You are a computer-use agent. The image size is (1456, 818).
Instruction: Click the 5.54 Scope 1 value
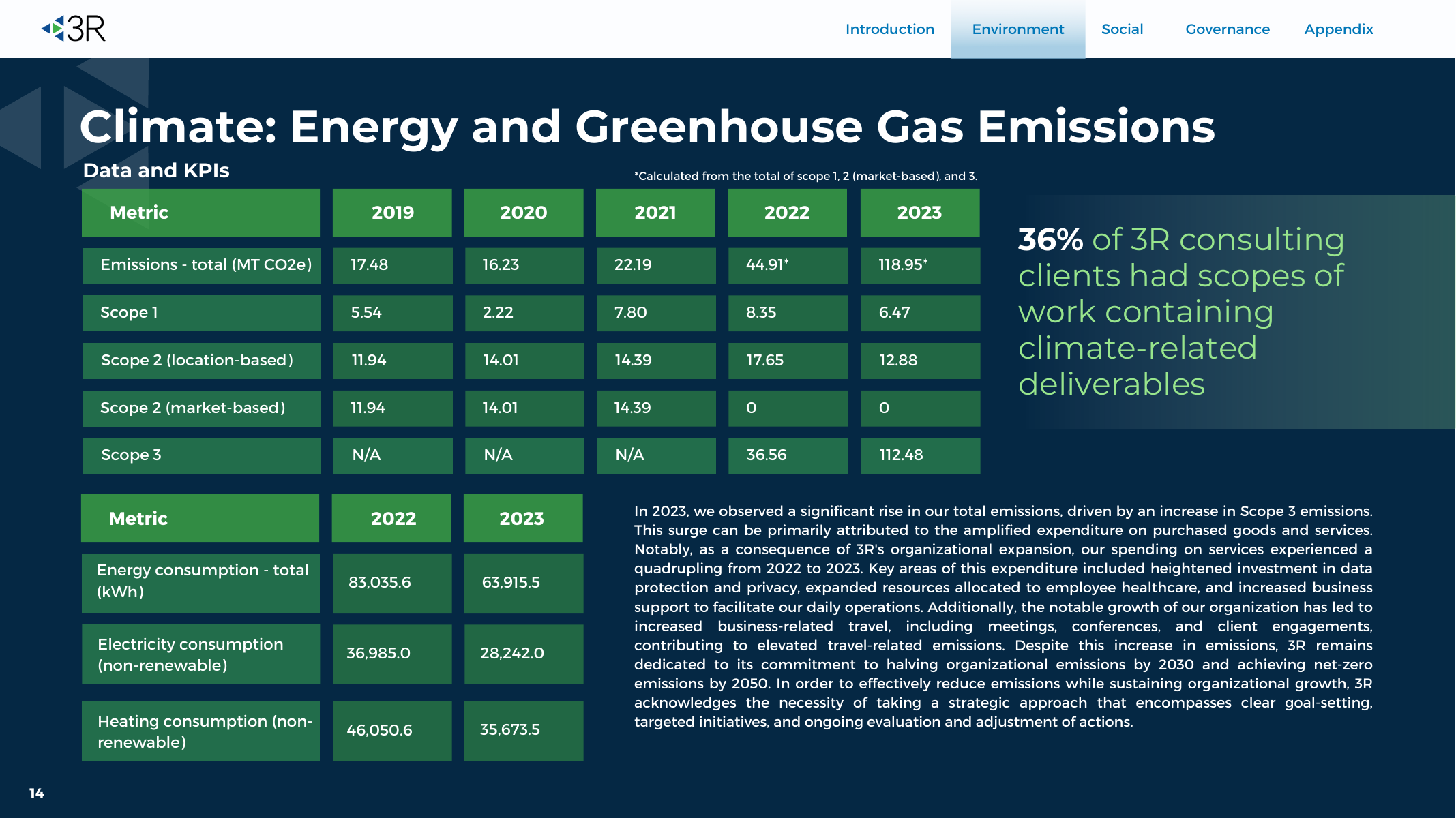click(x=392, y=313)
